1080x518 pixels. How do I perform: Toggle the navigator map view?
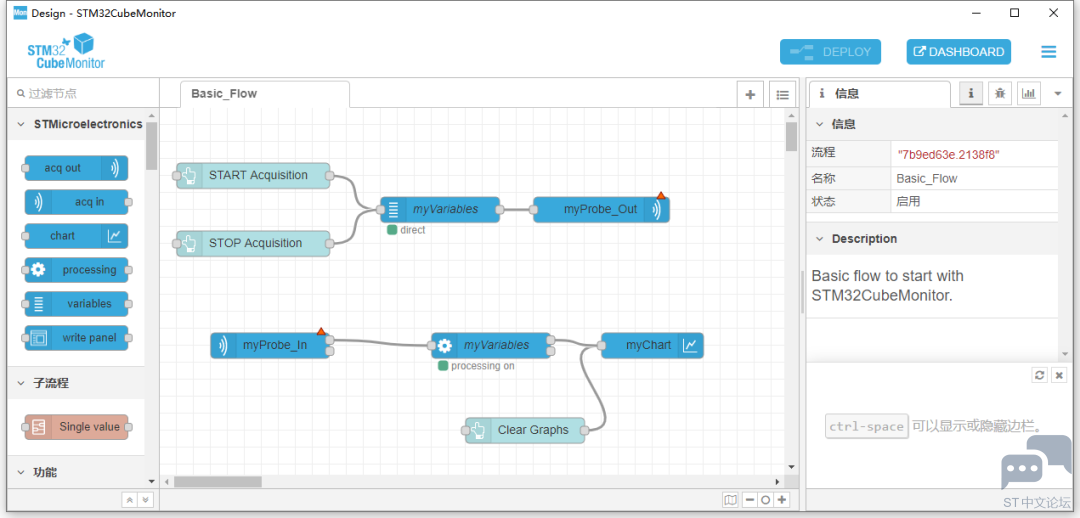[730, 500]
